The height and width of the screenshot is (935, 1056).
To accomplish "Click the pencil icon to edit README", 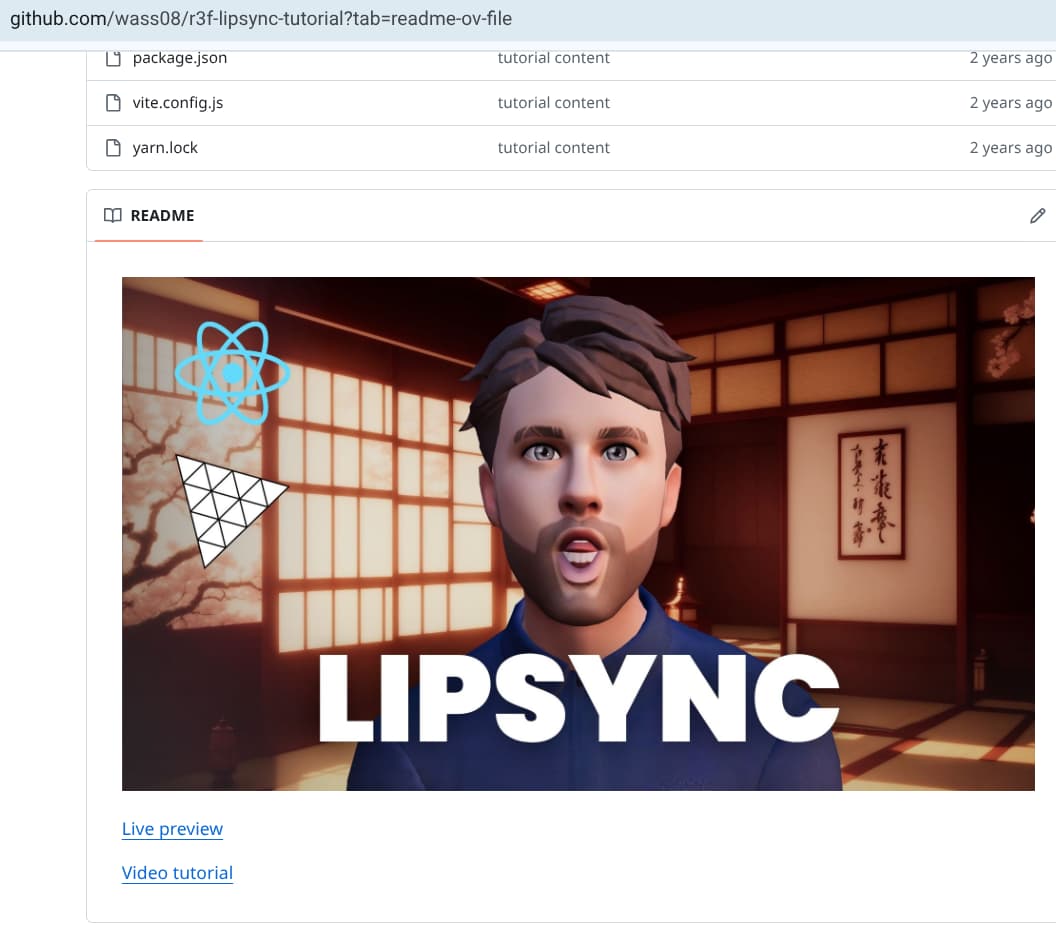I will pyautogui.click(x=1037, y=216).
